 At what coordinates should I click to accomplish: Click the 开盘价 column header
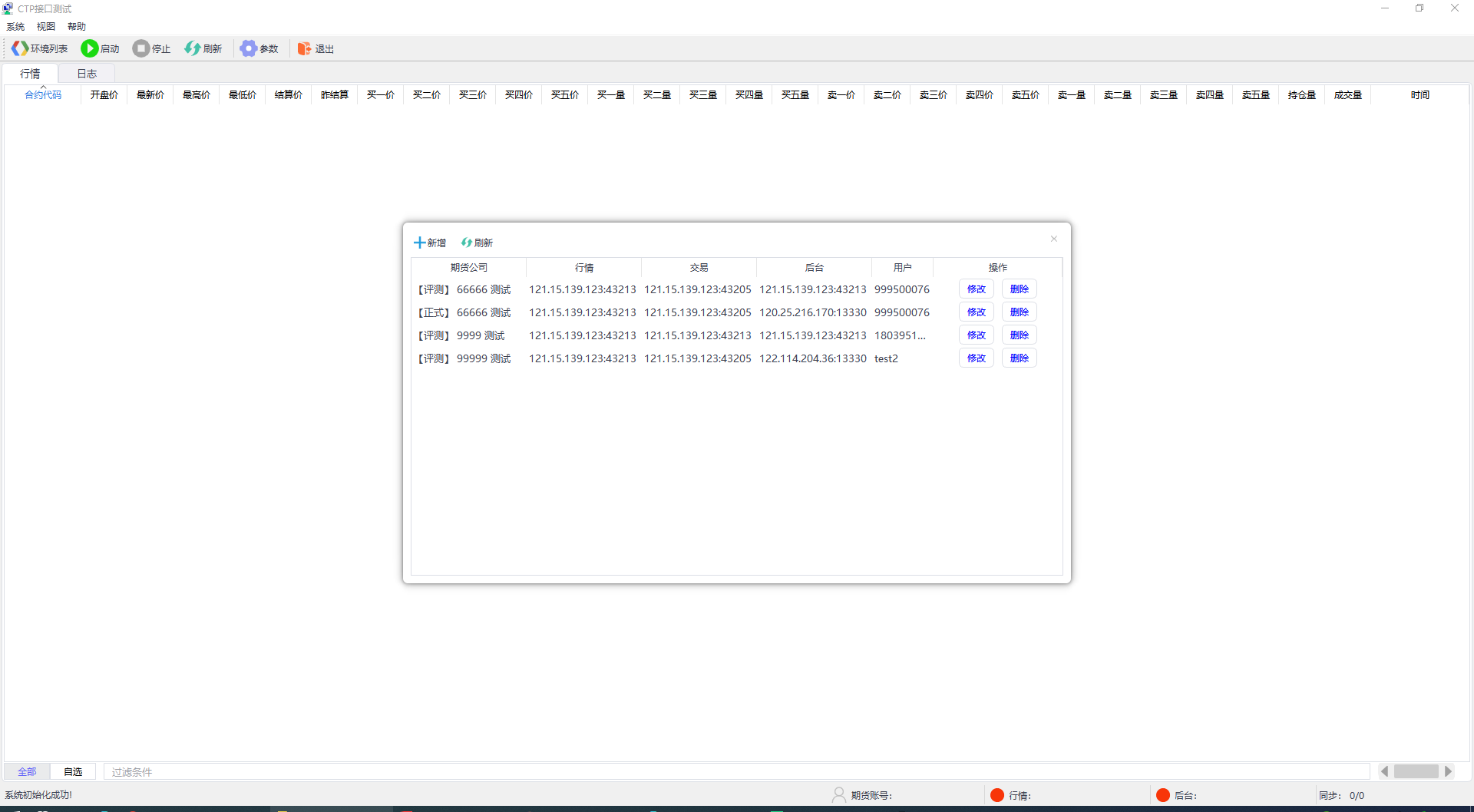[x=104, y=94]
